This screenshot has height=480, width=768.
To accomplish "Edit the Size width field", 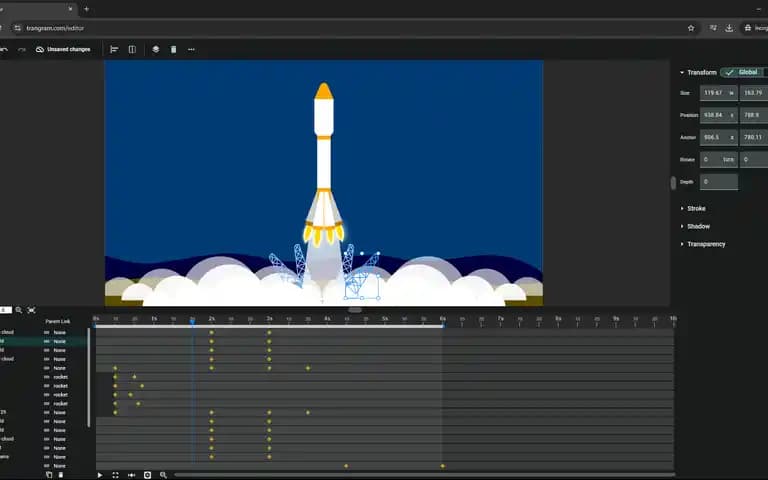I will (719, 93).
